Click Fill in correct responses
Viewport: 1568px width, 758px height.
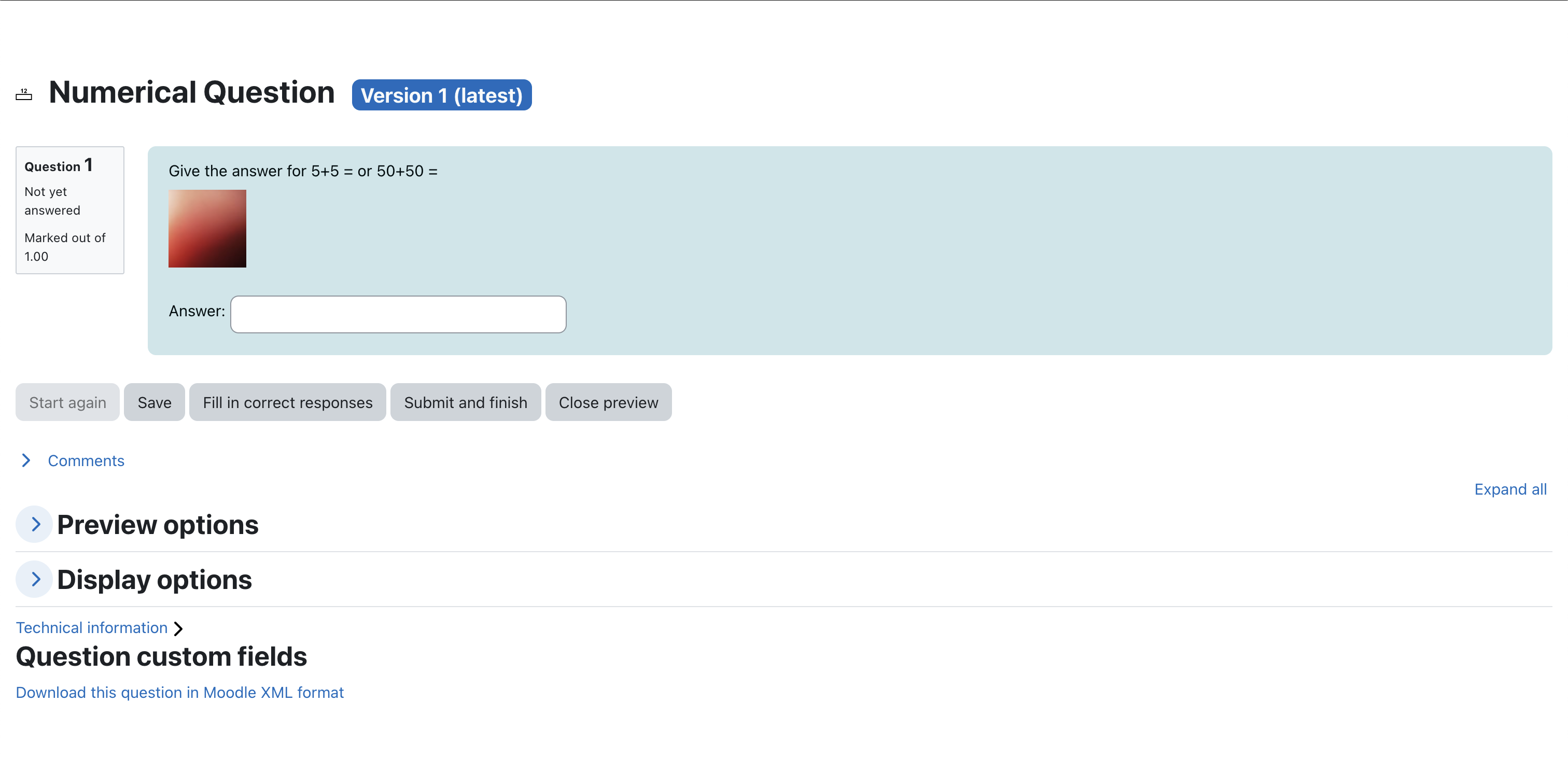pyautogui.click(x=287, y=402)
